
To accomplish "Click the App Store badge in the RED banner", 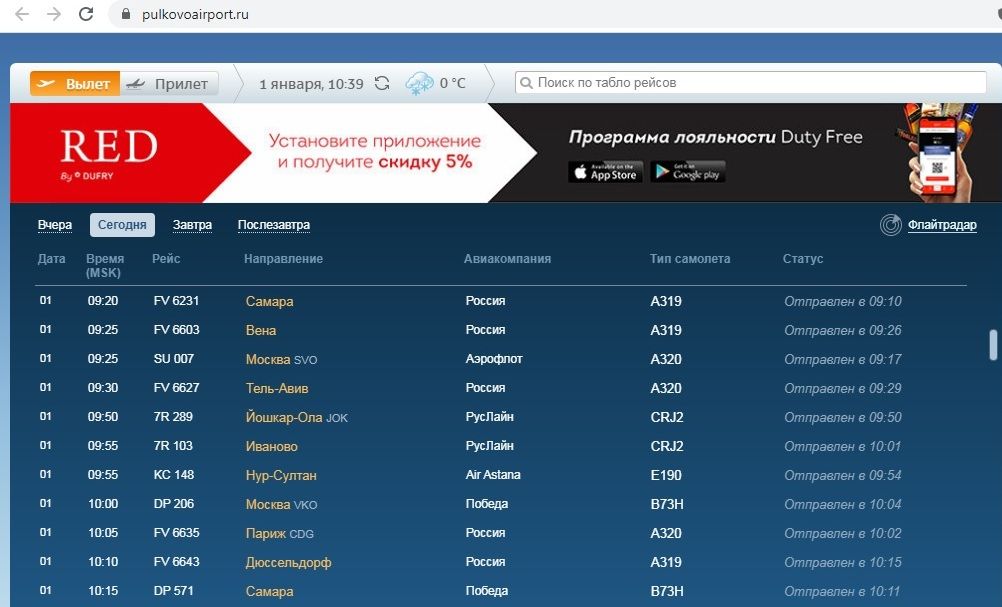I will pyautogui.click(x=604, y=171).
